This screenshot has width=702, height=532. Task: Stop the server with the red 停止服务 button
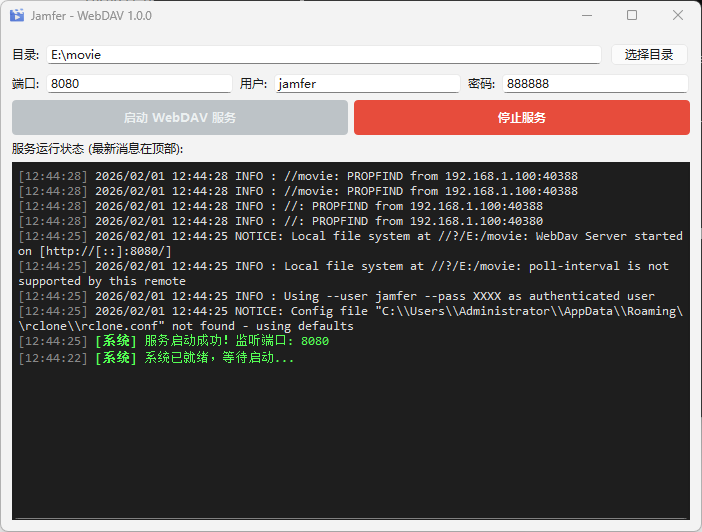(x=521, y=118)
